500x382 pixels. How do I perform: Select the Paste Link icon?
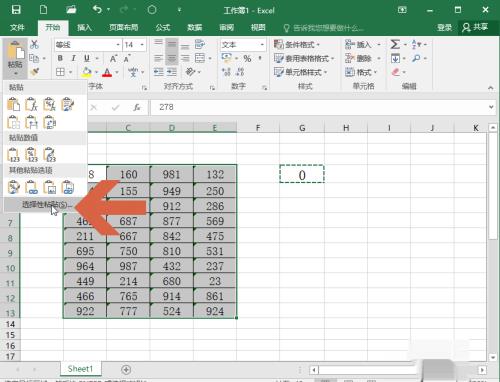click(31, 187)
